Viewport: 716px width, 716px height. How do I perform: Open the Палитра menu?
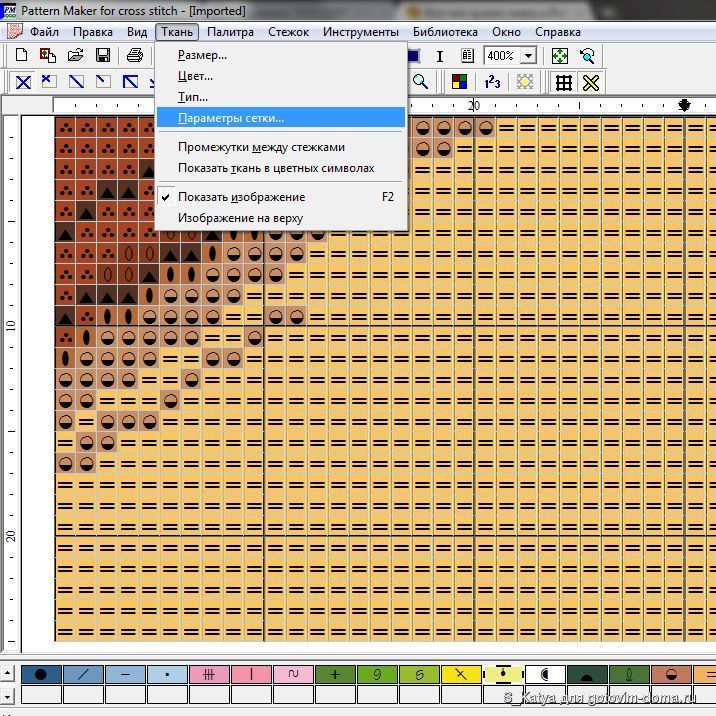coord(230,32)
